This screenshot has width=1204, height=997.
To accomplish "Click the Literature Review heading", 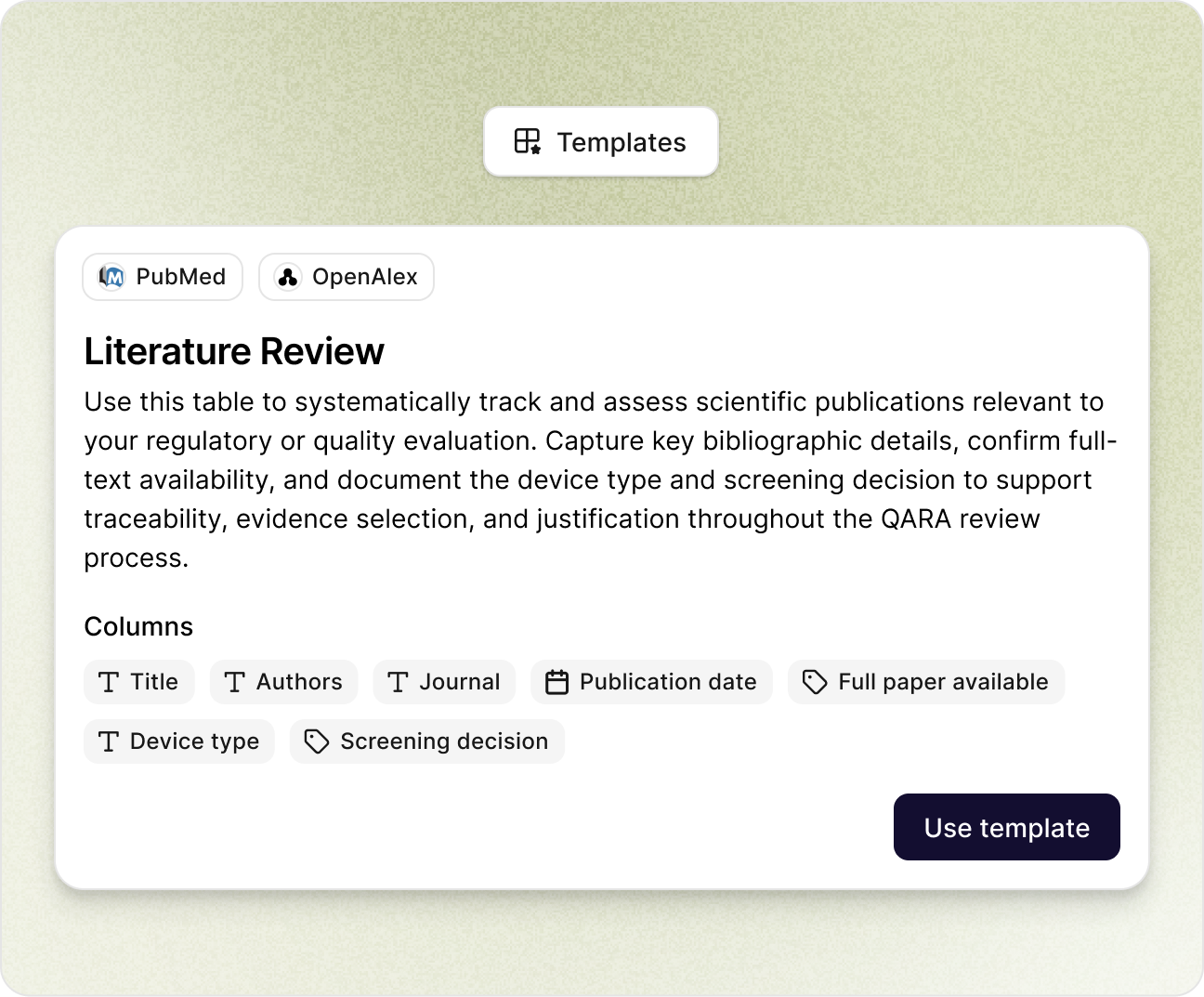I will coord(234,351).
